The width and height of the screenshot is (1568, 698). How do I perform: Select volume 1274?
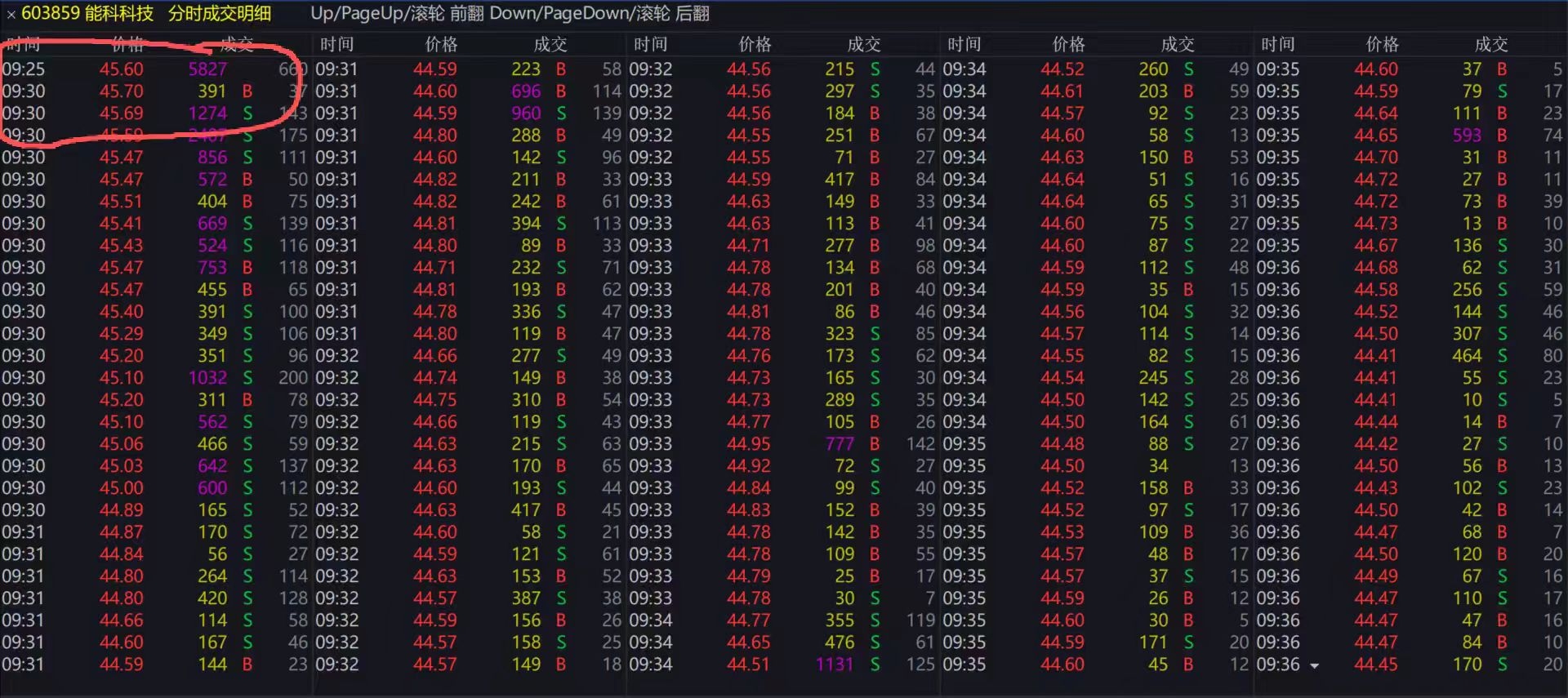[207, 113]
